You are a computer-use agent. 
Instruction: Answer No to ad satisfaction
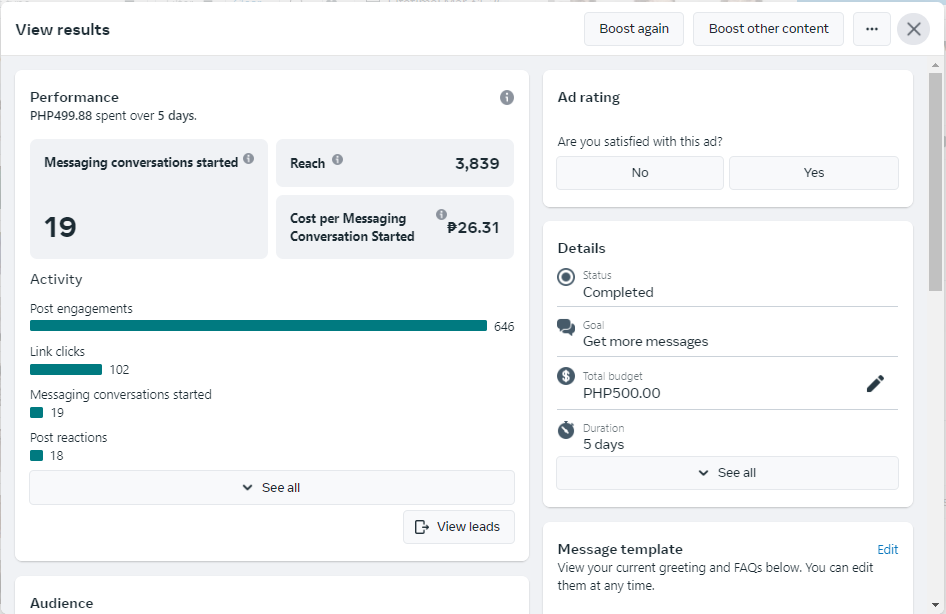pyautogui.click(x=640, y=173)
